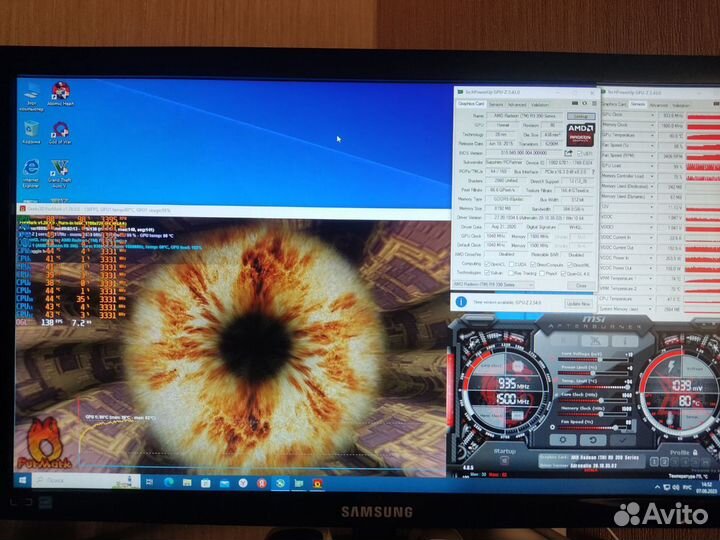Open the GPU-Z hamburger menu icon
The image size is (720, 540).
click(594, 104)
